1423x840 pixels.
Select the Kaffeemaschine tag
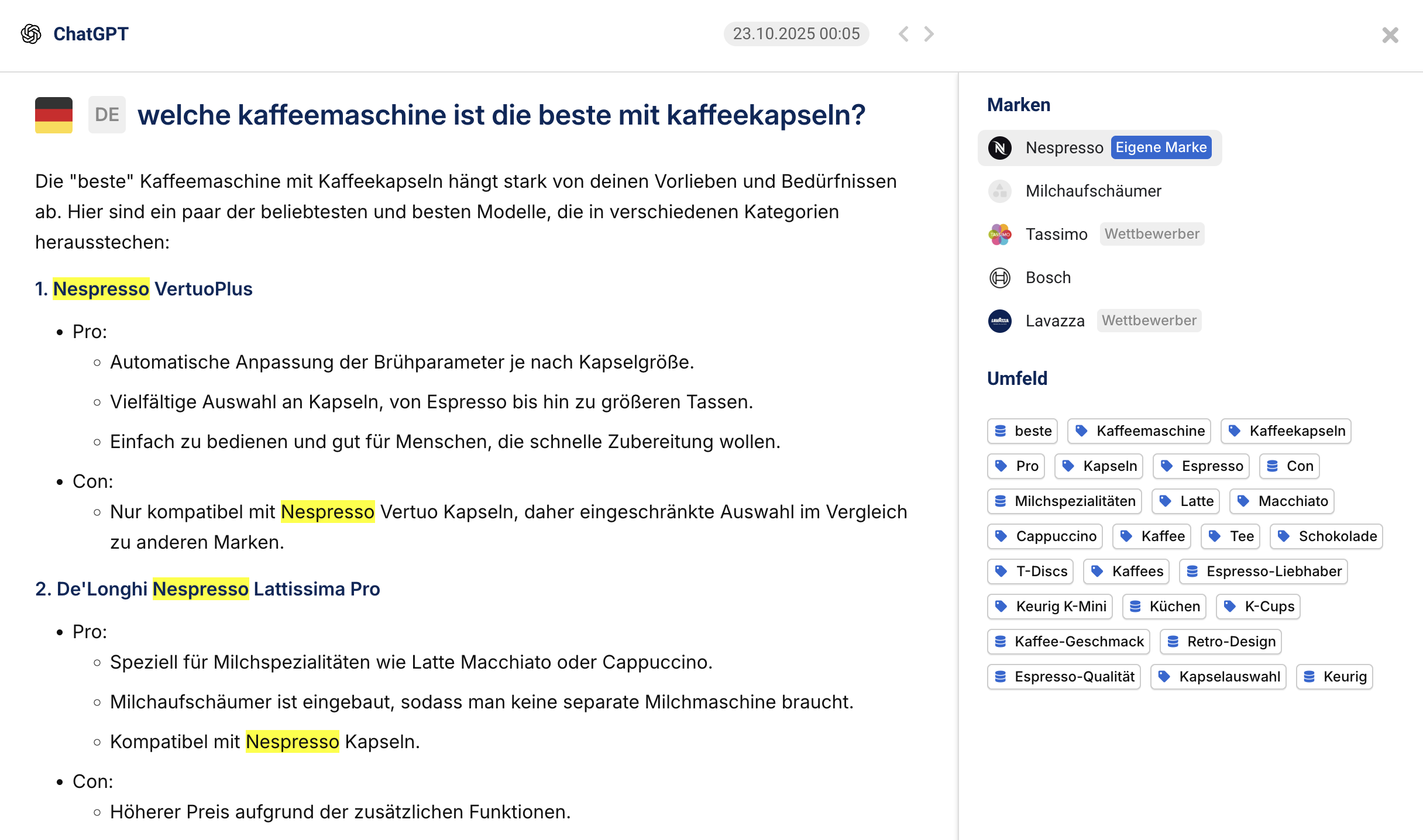click(x=1139, y=431)
